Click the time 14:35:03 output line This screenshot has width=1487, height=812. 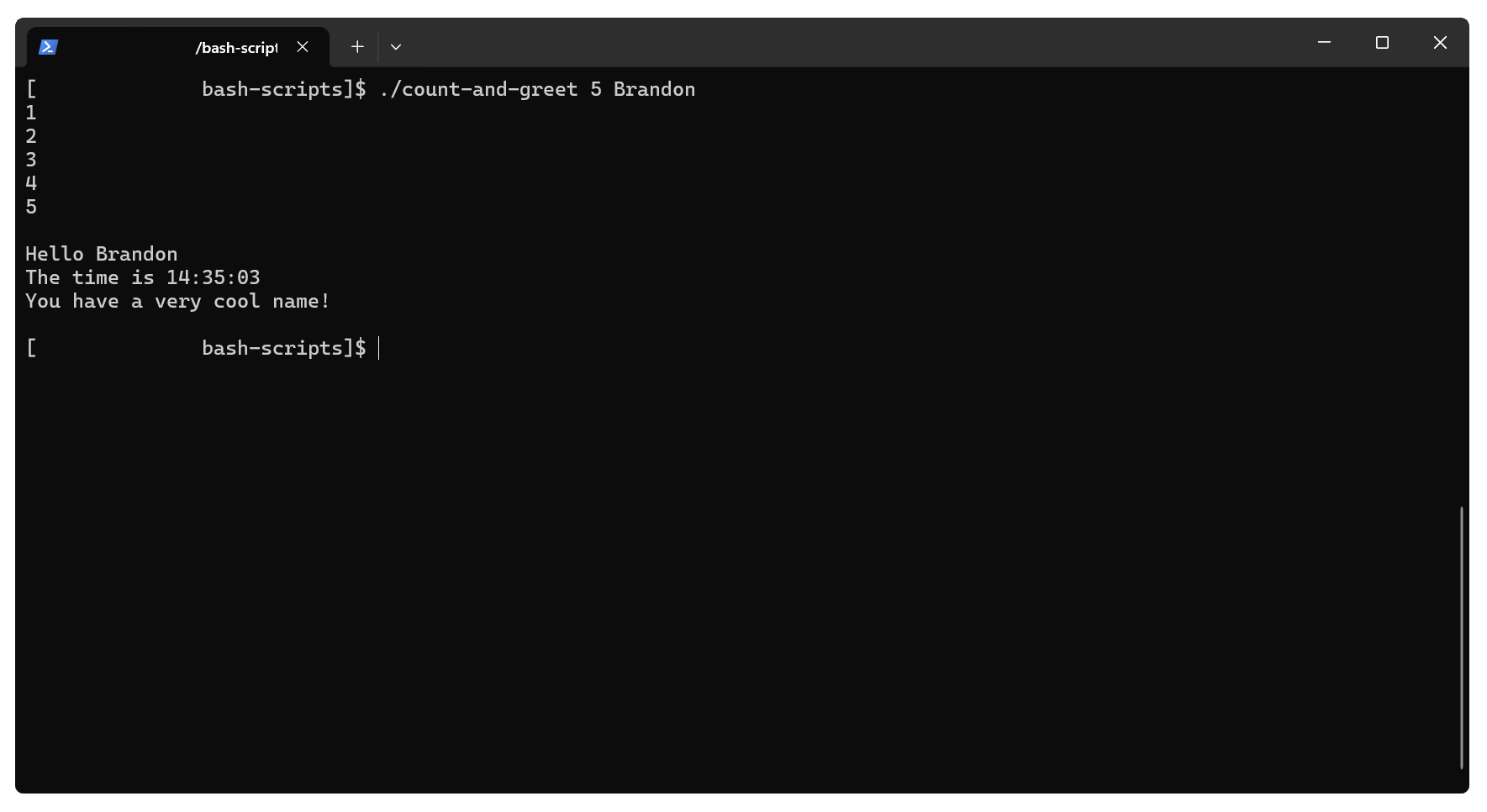tap(143, 278)
